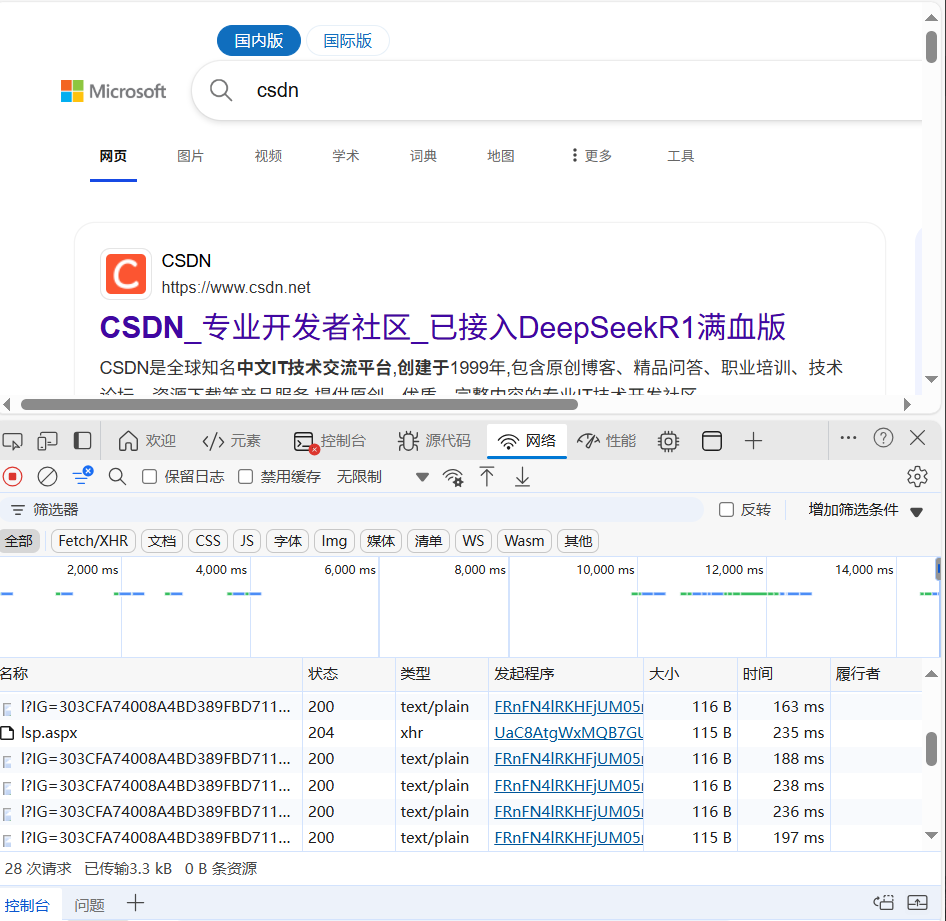Open network settings gear icon
946x921 pixels.
click(917, 476)
